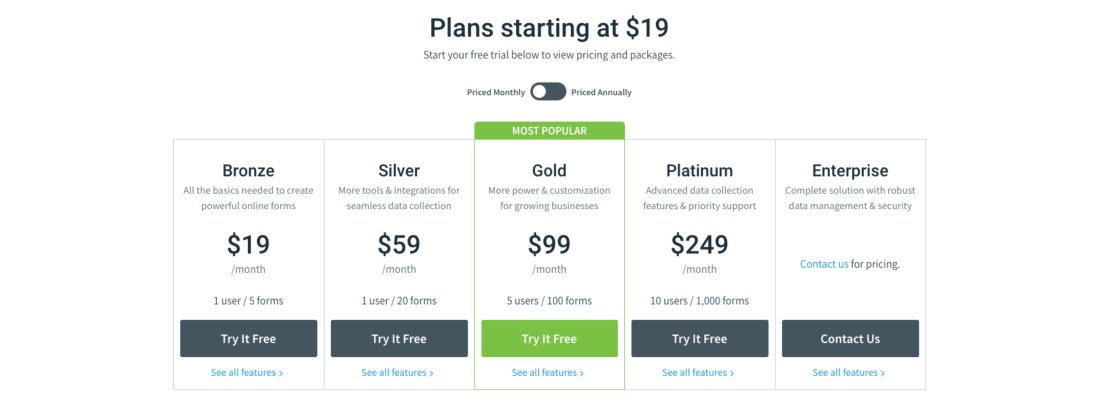Click Try It Free for Silver plan

point(399,339)
